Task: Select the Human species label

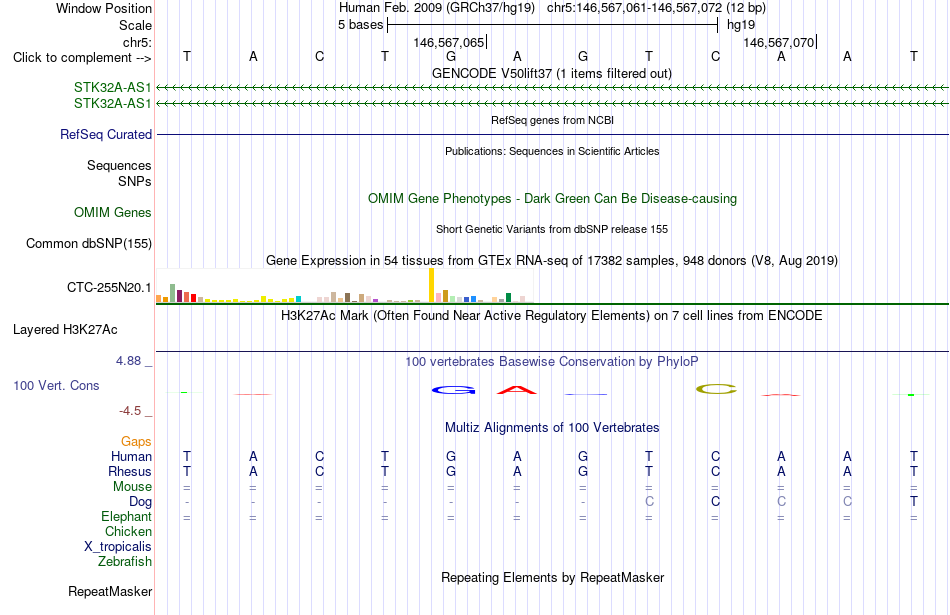Action: [131, 456]
